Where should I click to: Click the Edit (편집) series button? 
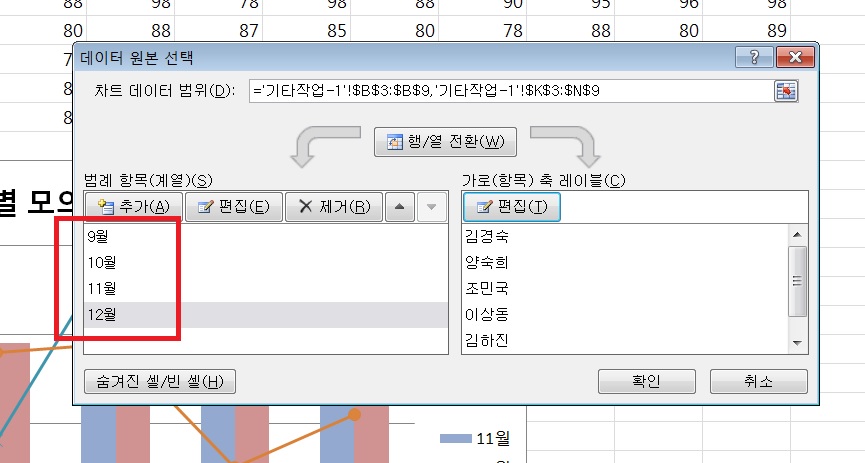[x=234, y=207]
